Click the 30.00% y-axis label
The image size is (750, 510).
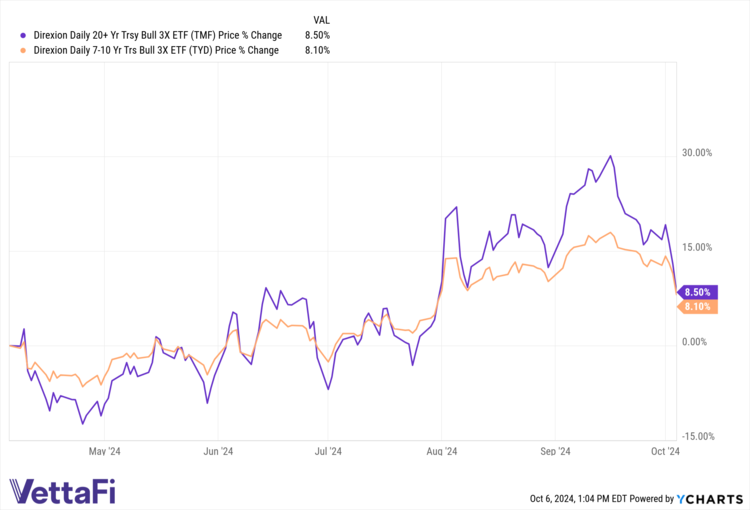click(x=696, y=153)
